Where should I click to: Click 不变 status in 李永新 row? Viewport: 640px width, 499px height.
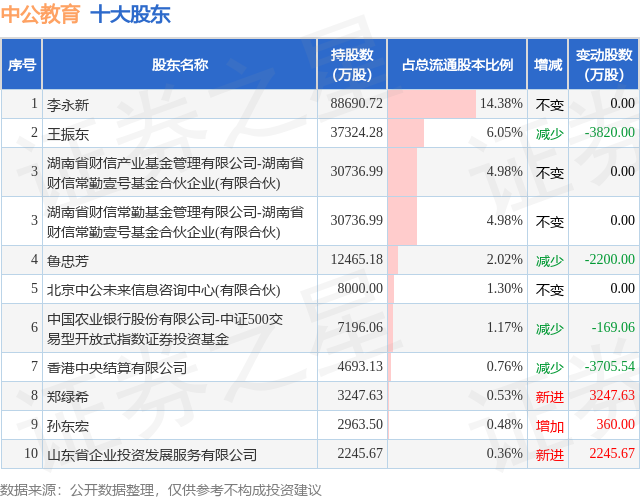(549, 105)
